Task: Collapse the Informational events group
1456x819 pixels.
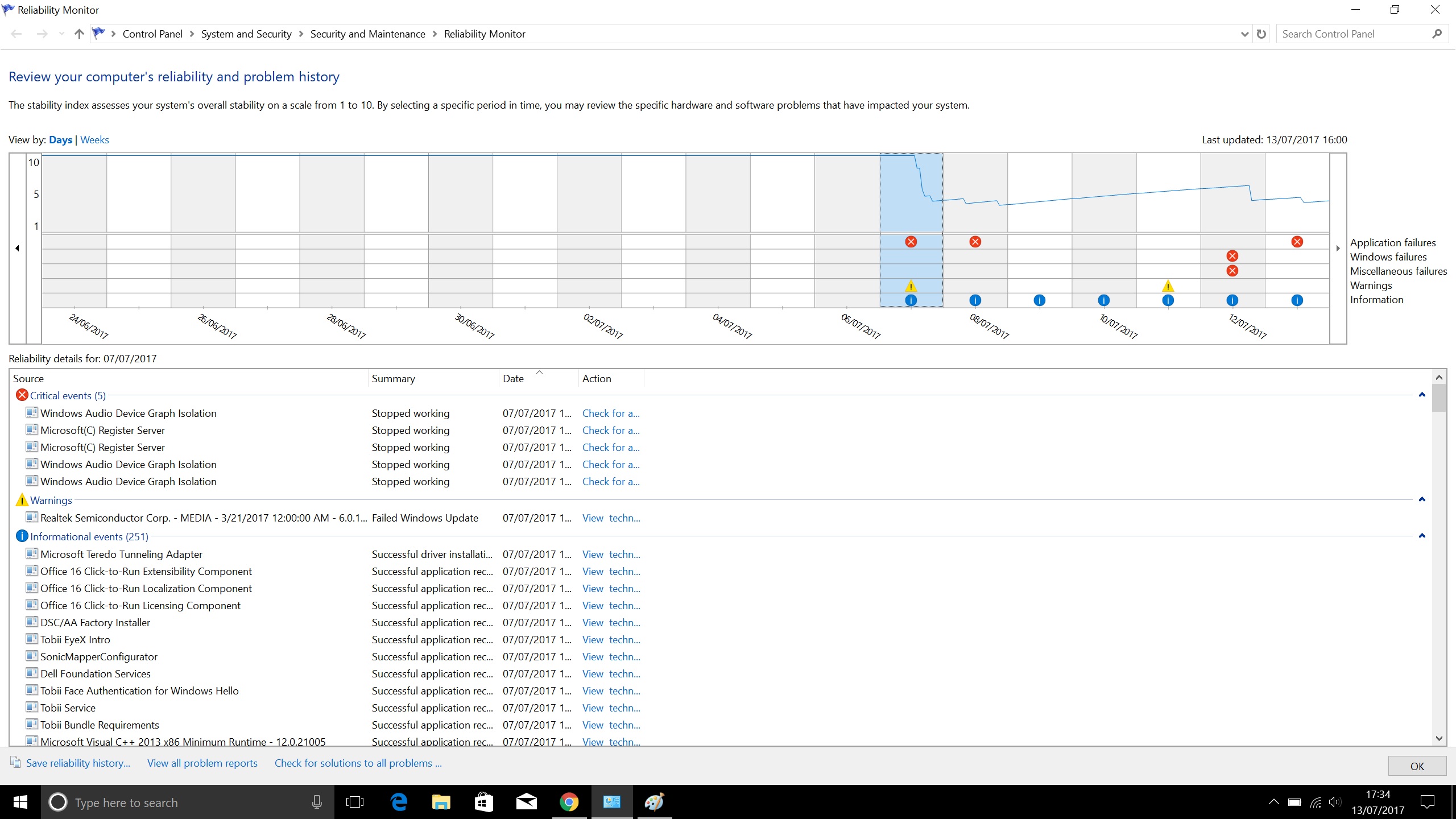Action: click(1422, 536)
